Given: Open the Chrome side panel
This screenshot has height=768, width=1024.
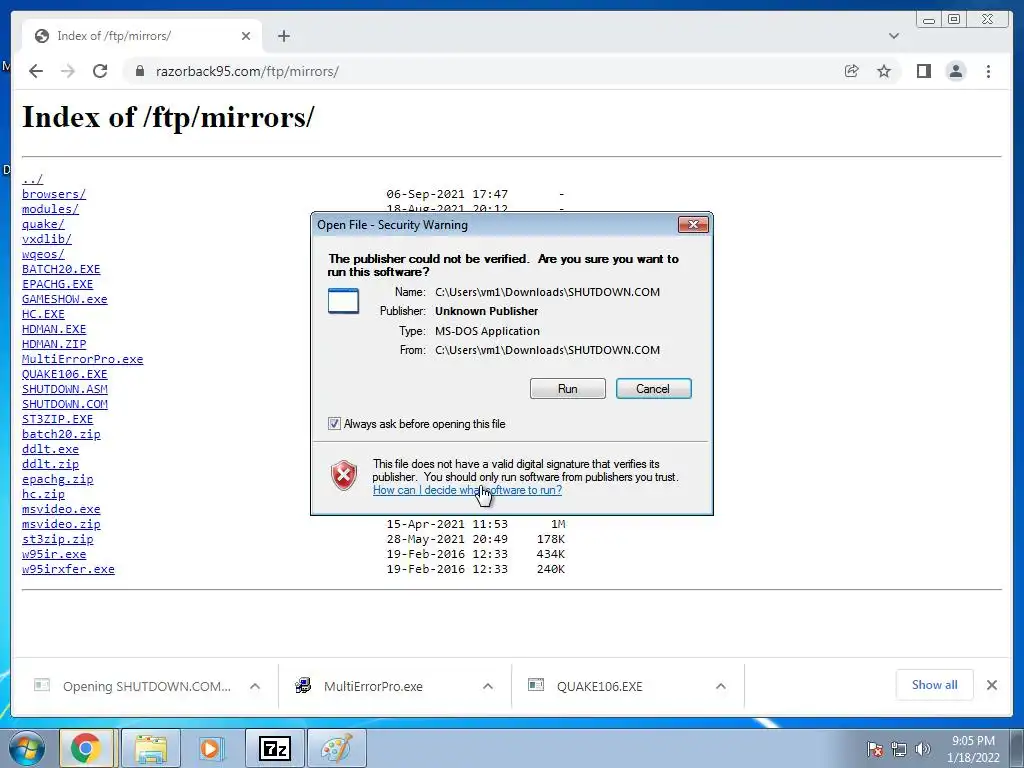Looking at the screenshot, I should (x=923, y=71).
